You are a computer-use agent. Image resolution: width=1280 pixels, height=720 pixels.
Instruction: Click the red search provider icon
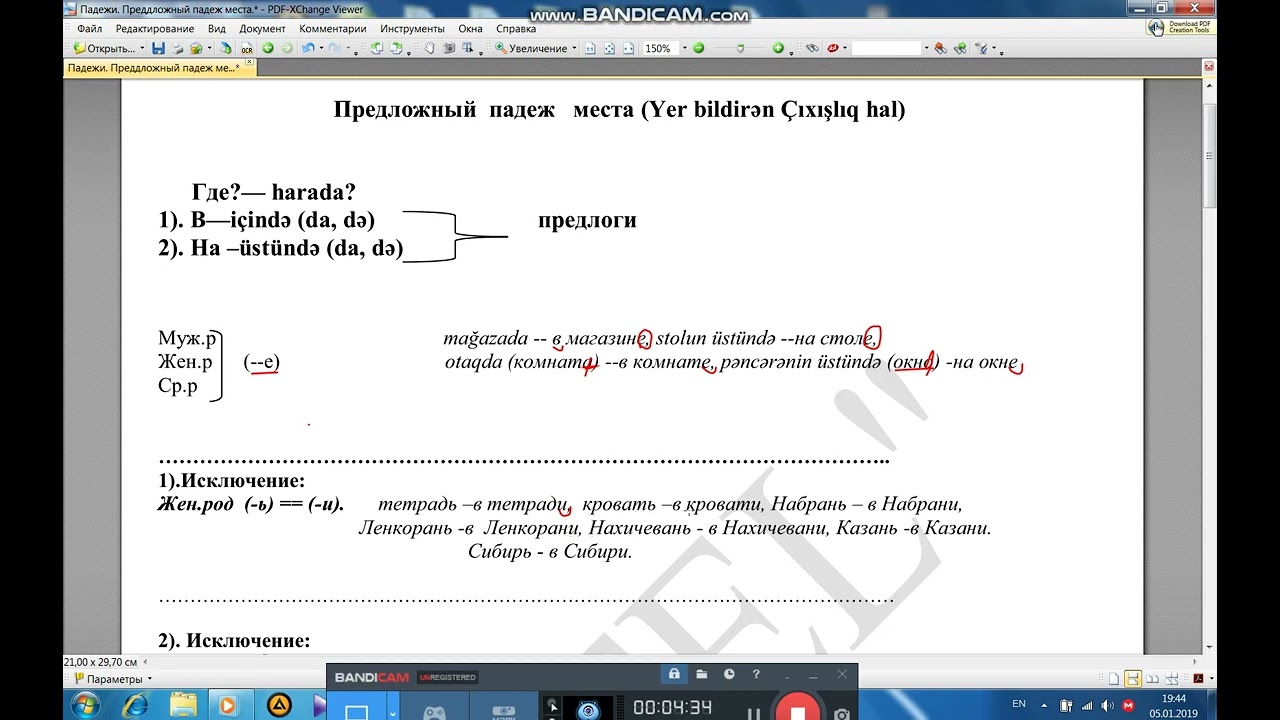[834, 48]
